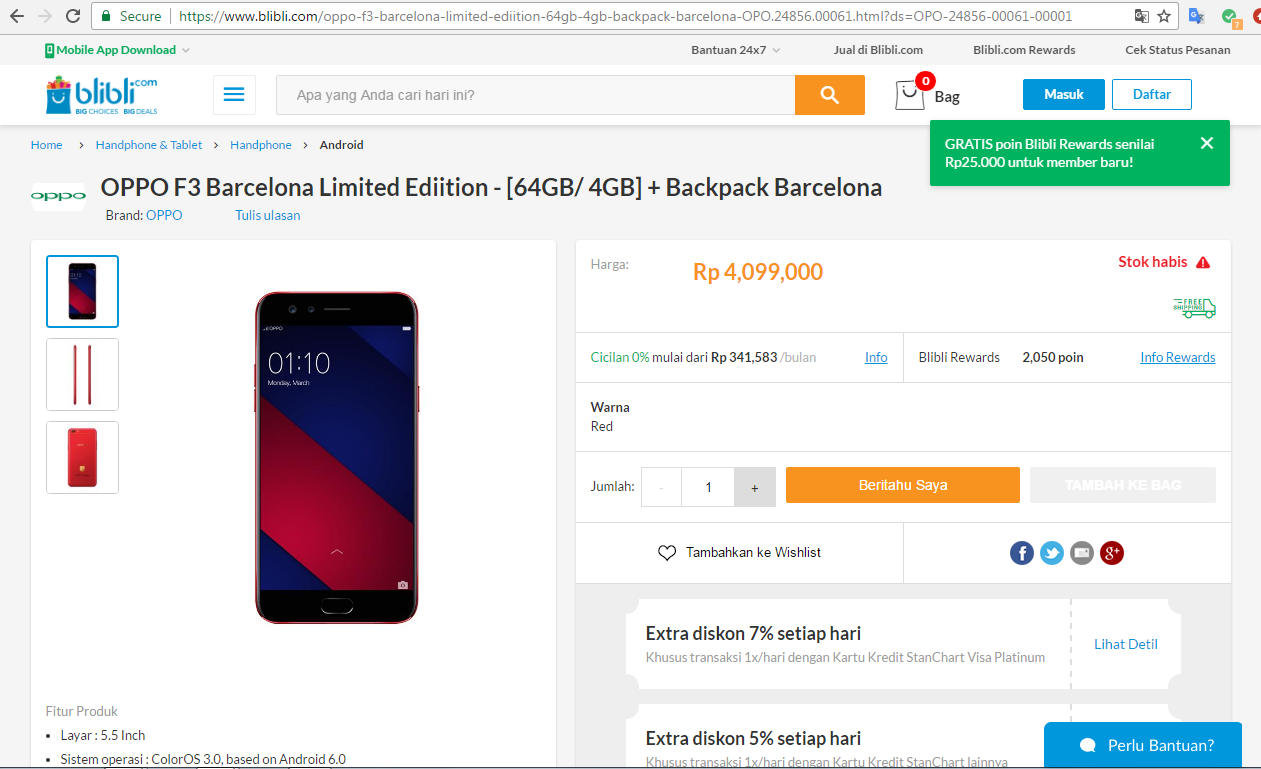This screenshot has height=769, width=1261.
Task: Open Cek Status Pesanan menu item
Action: [1178, 49]
